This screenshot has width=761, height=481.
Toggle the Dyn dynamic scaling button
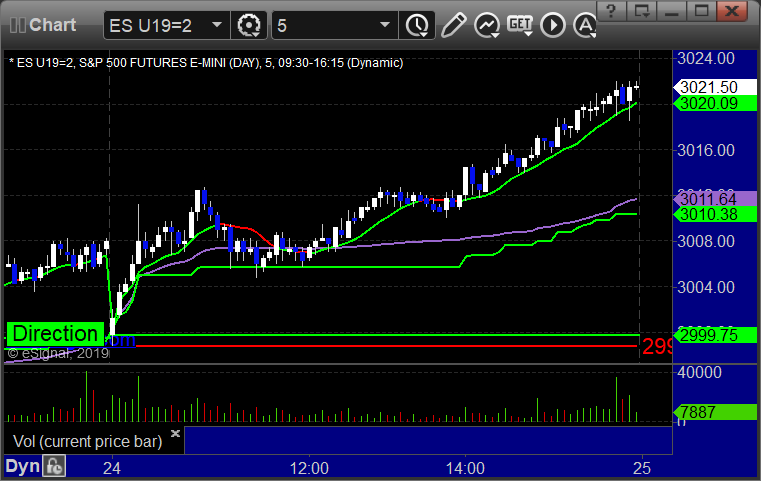pyautogui.click(x=22, y=466)
